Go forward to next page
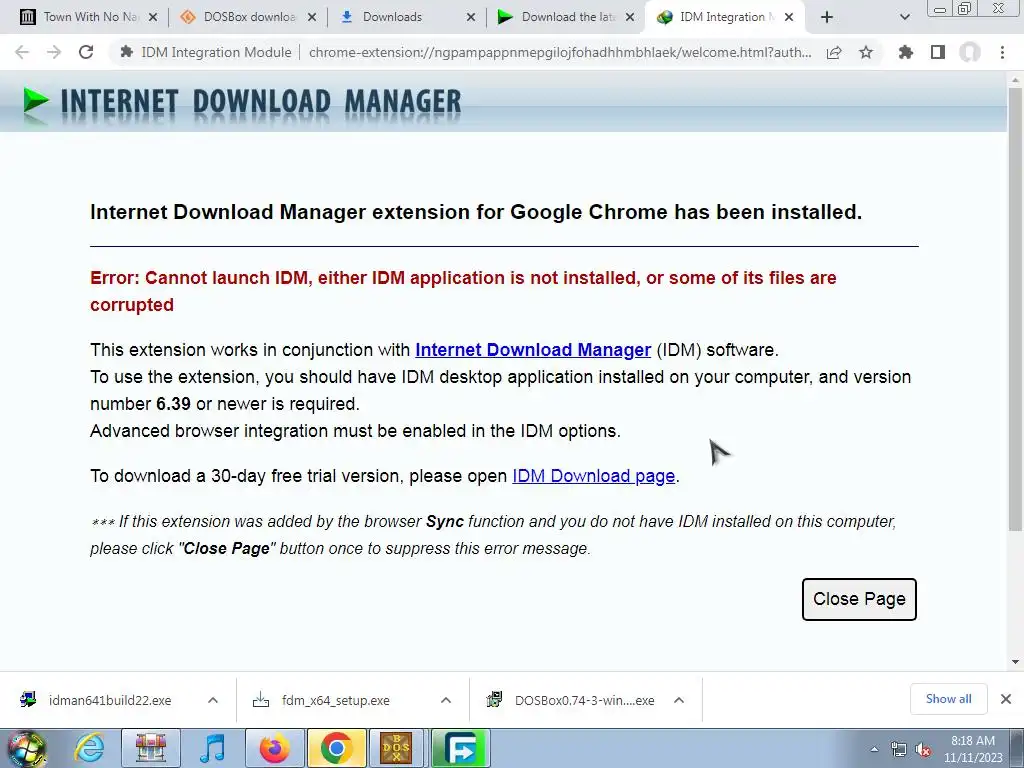1024x768 pixels. 54,52
